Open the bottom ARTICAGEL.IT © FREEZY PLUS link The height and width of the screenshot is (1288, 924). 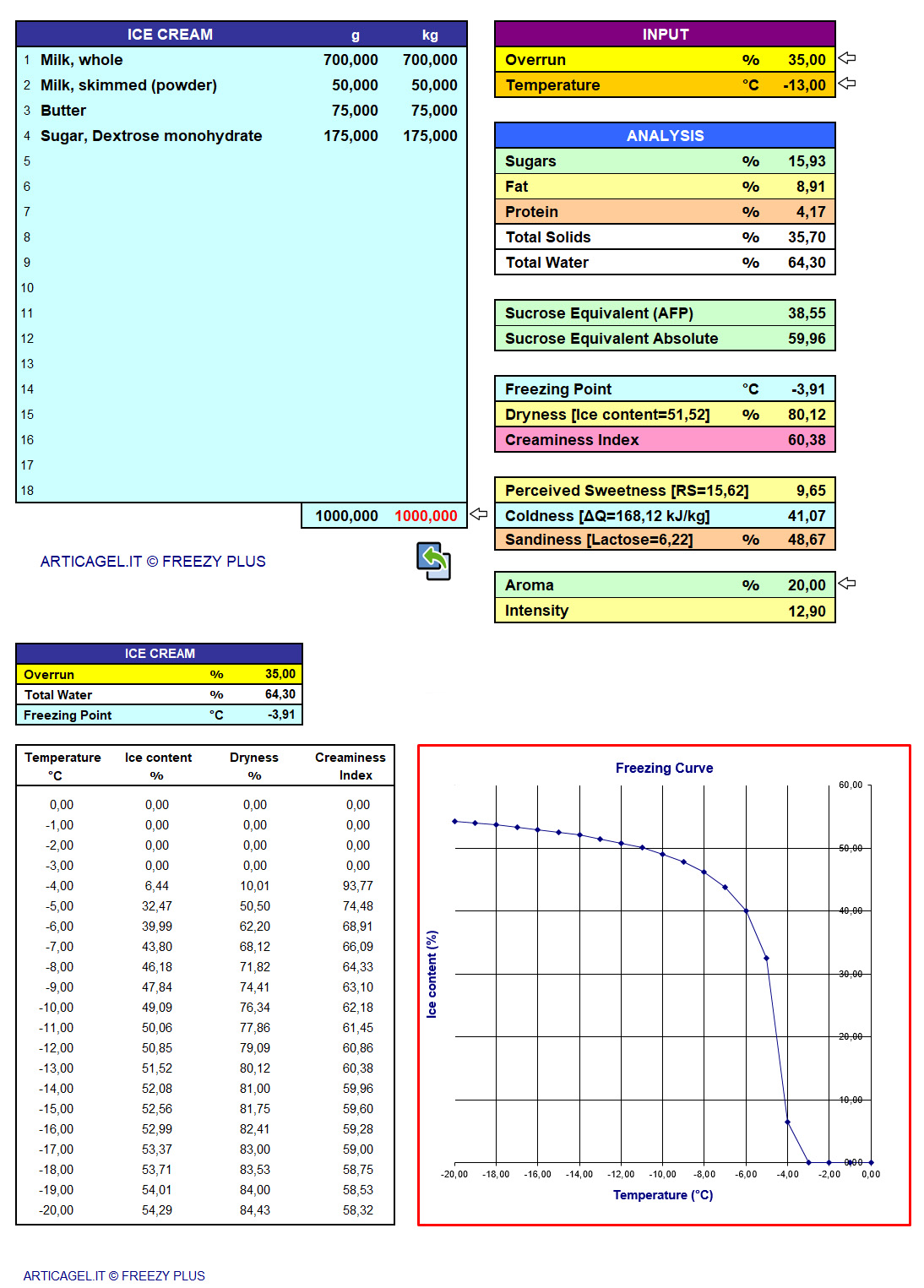[114, 1275]
